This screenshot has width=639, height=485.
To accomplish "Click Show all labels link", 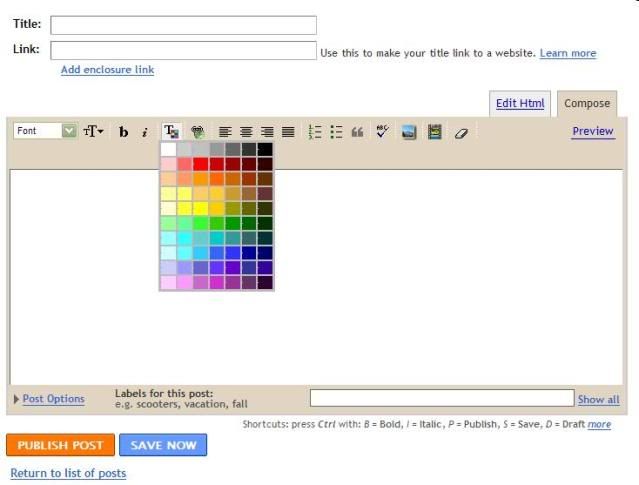I will tap(599, 399).
